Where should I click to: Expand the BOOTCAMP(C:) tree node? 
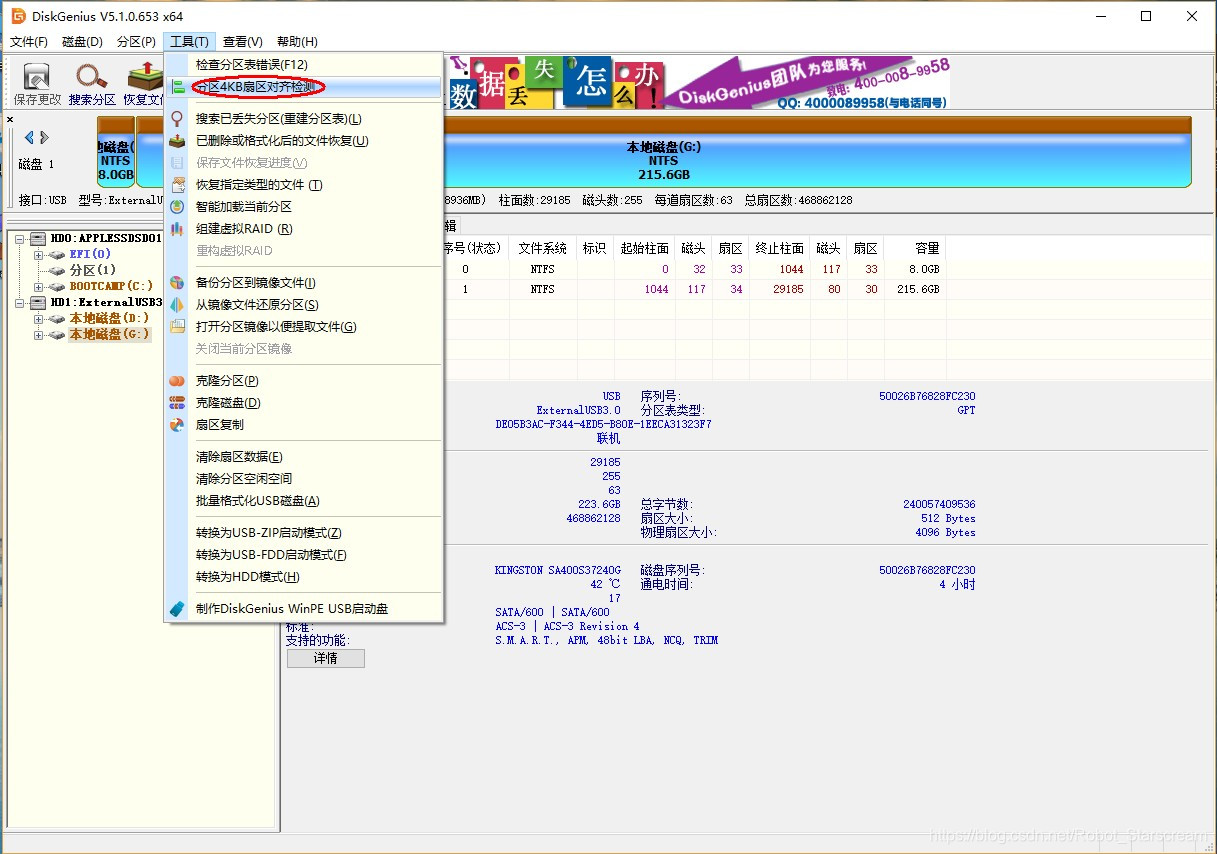[x=38, y=287]
